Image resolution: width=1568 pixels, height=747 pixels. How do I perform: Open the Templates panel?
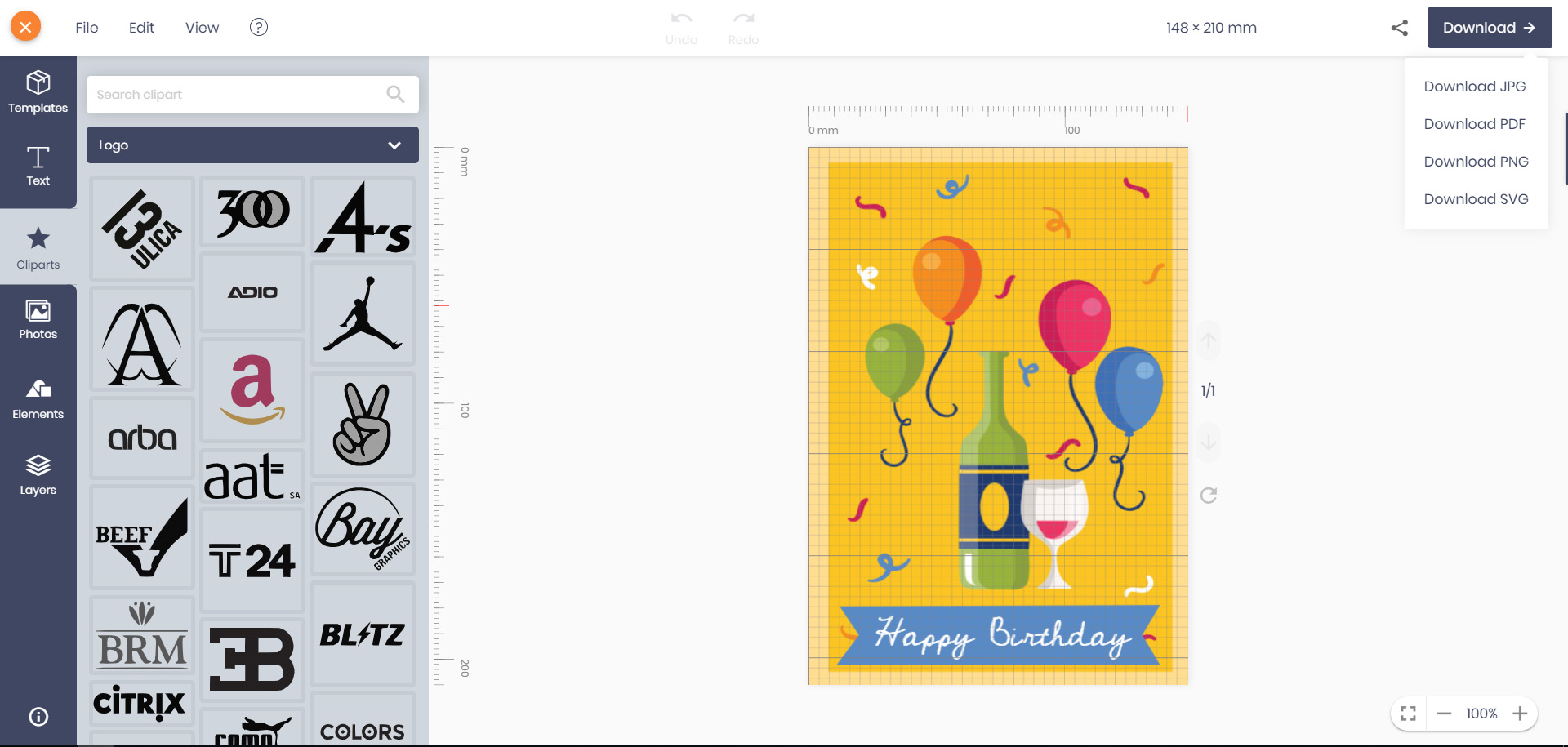click(38, 91)
